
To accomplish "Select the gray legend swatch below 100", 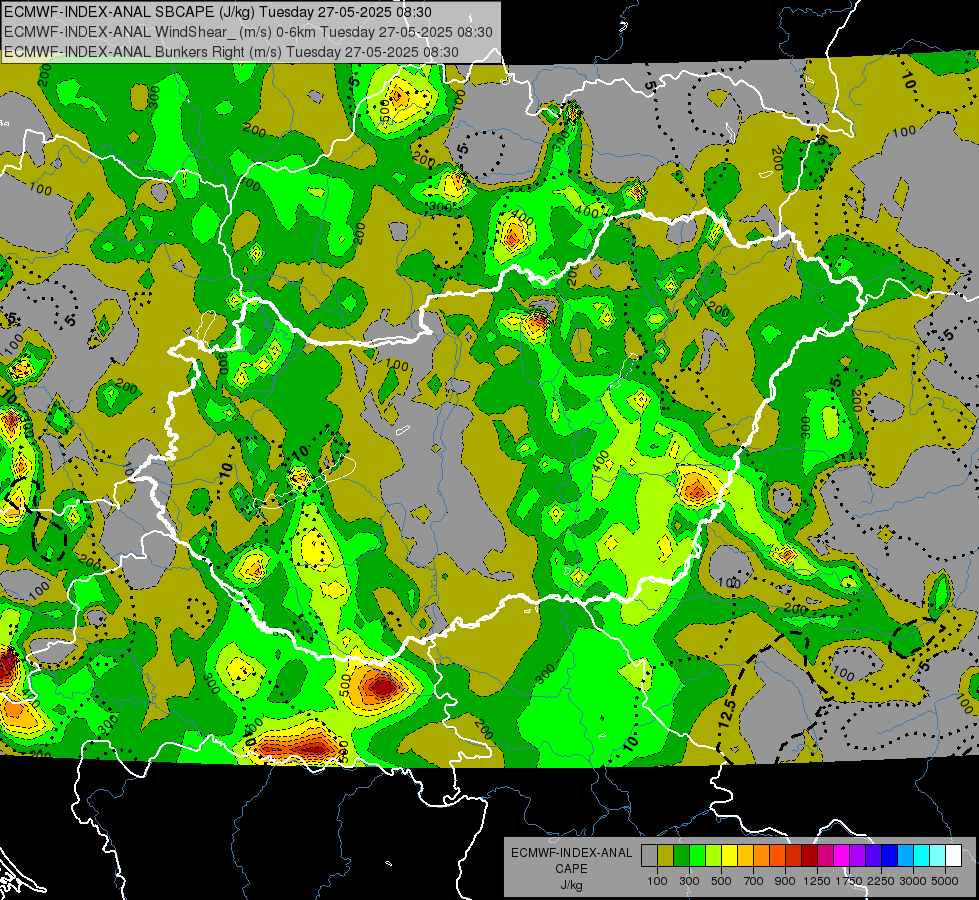I will coord(649,856).
